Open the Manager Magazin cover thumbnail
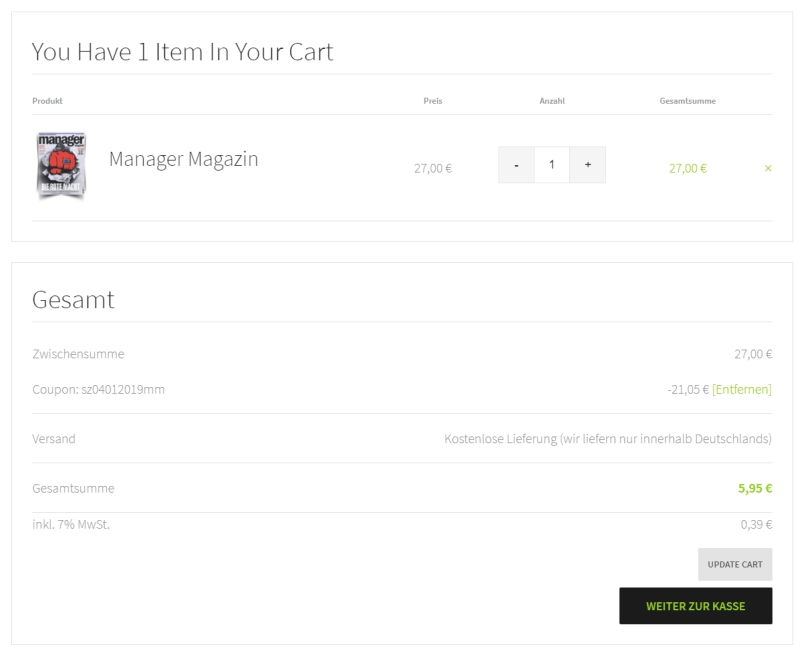 point(62,165)
